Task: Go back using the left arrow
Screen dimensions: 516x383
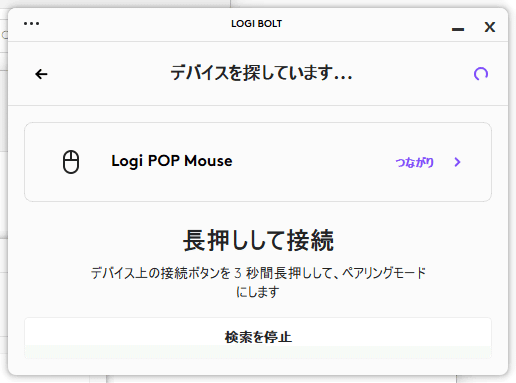Action: point(41,74)
